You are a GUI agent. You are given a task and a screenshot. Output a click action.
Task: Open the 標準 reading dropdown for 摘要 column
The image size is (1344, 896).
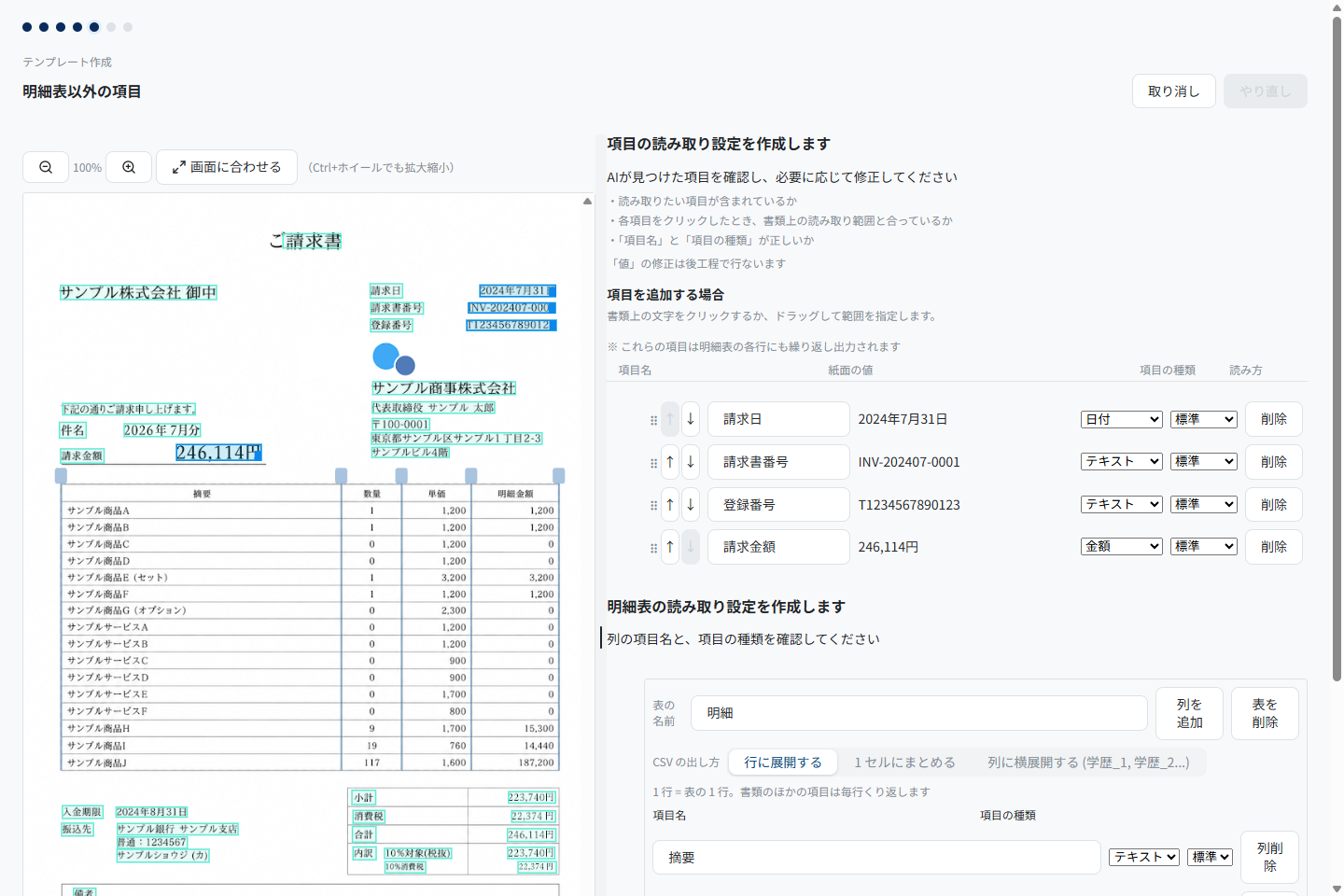[x=1211, y=857]
